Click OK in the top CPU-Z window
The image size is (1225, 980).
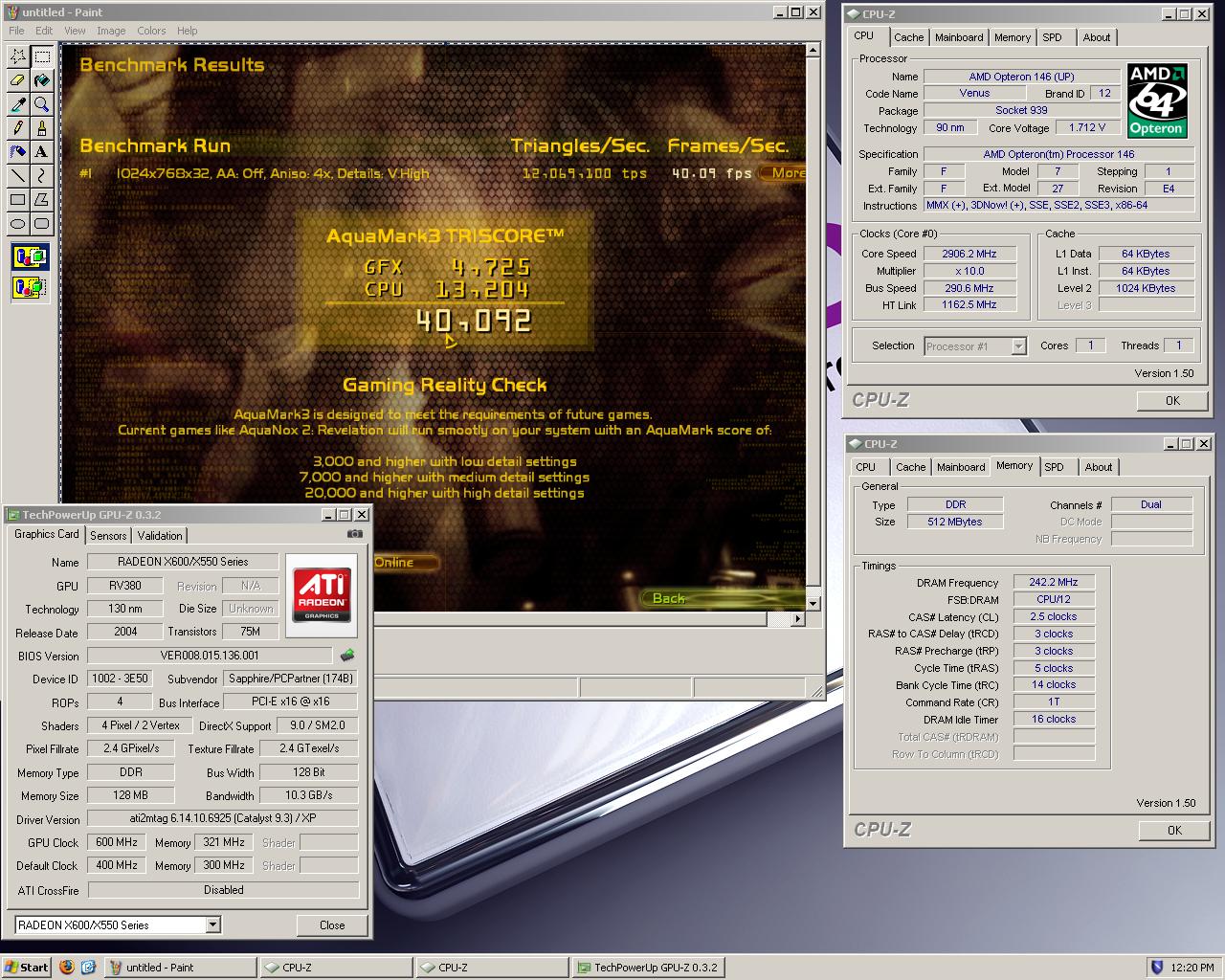pyautogui.click(x=1172, y=401)
